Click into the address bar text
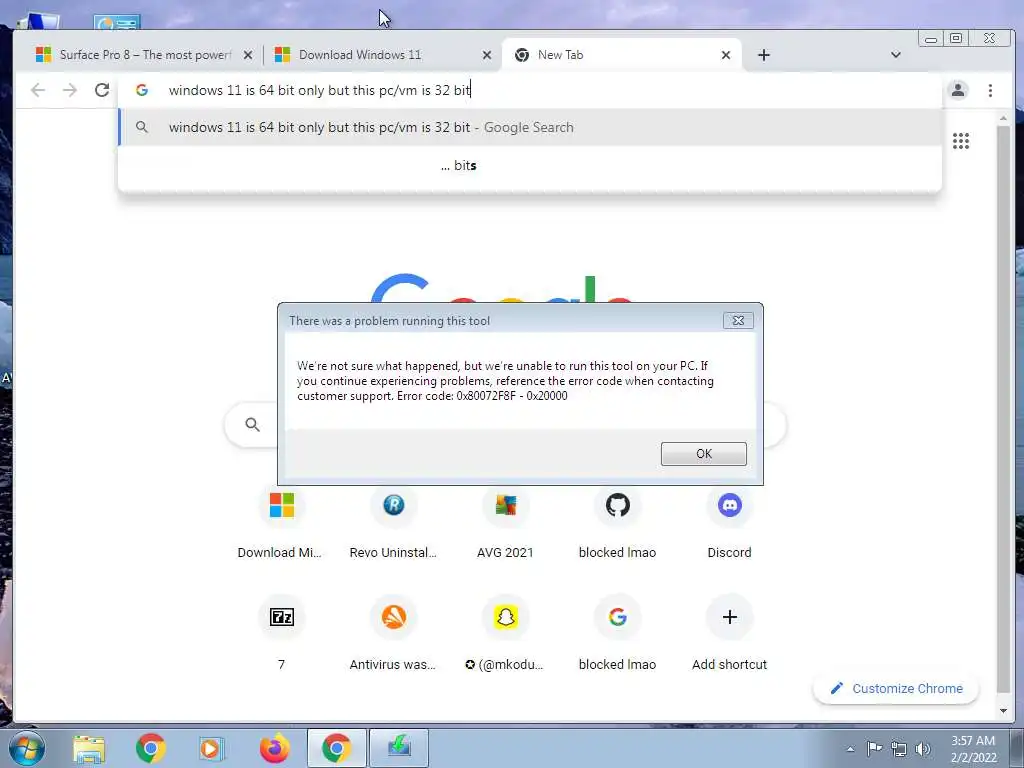The image size is (1024, 768). [320, 90]
